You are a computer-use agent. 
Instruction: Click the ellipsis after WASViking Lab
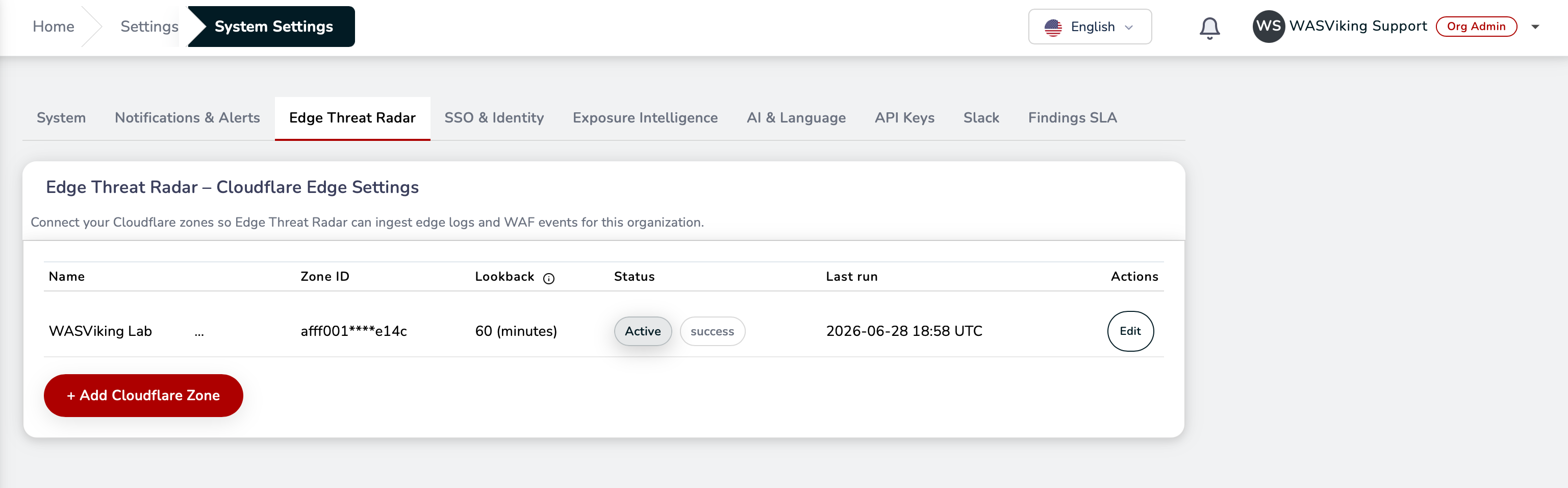[199, 333]
